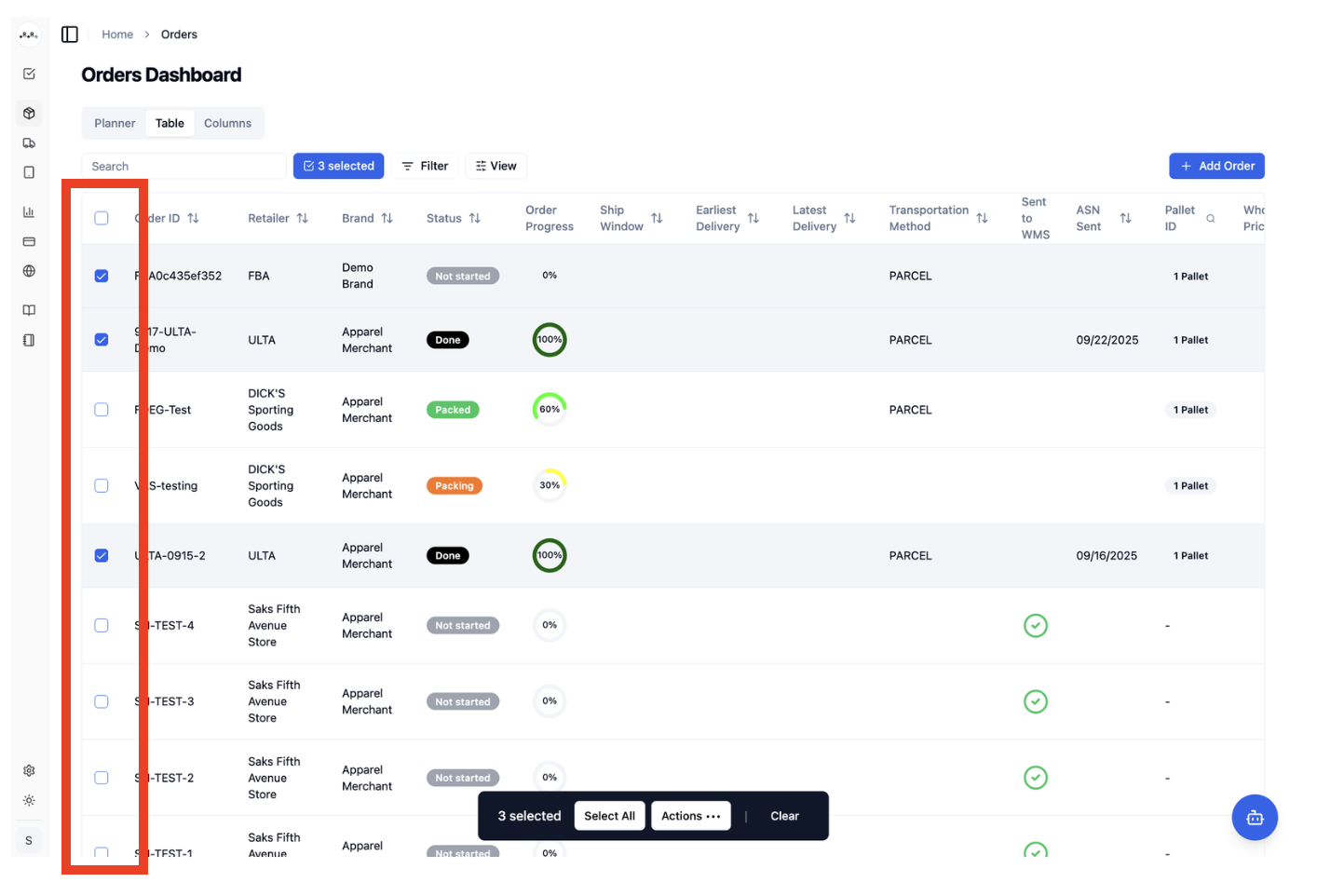Open the globe icon in sidebar
This screenshot has height=896, width=1317.
(x=29, y=271)
